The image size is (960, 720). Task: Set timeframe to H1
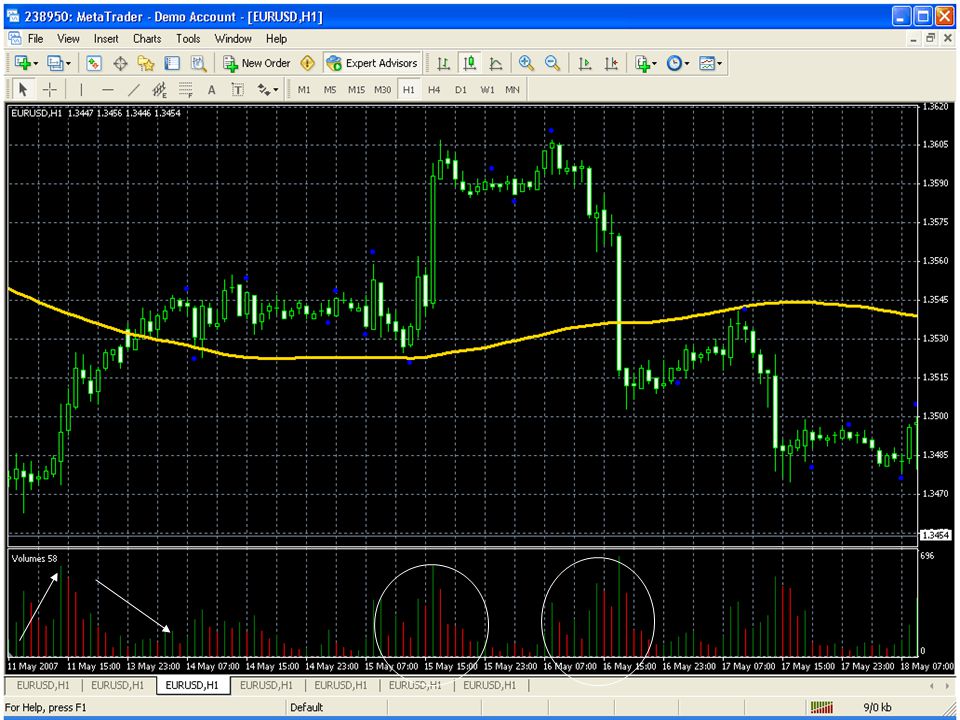coord(408,90)
